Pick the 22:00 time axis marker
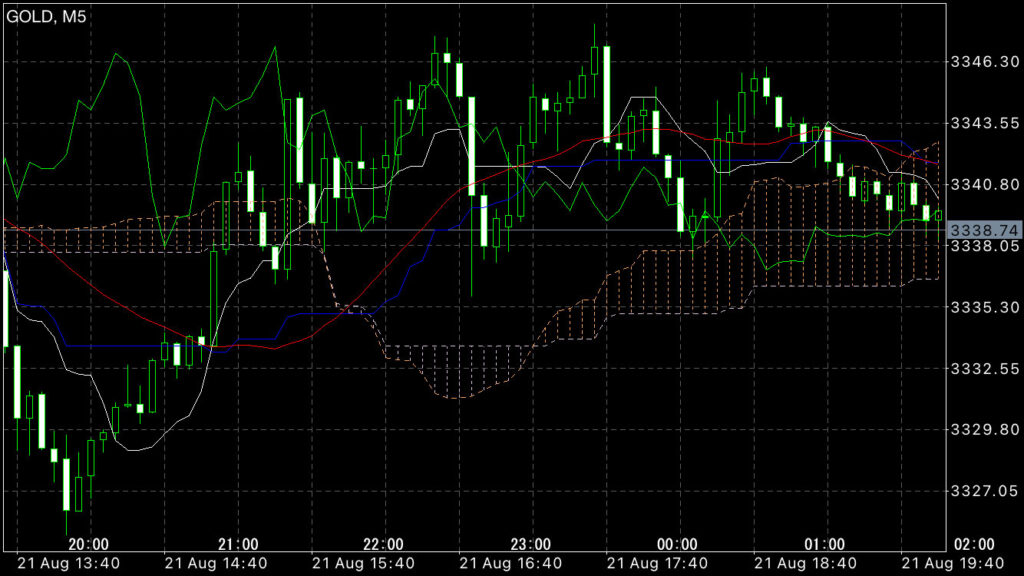The height and width of the screenshot is (576, 1024). click(x=384, y=544)
